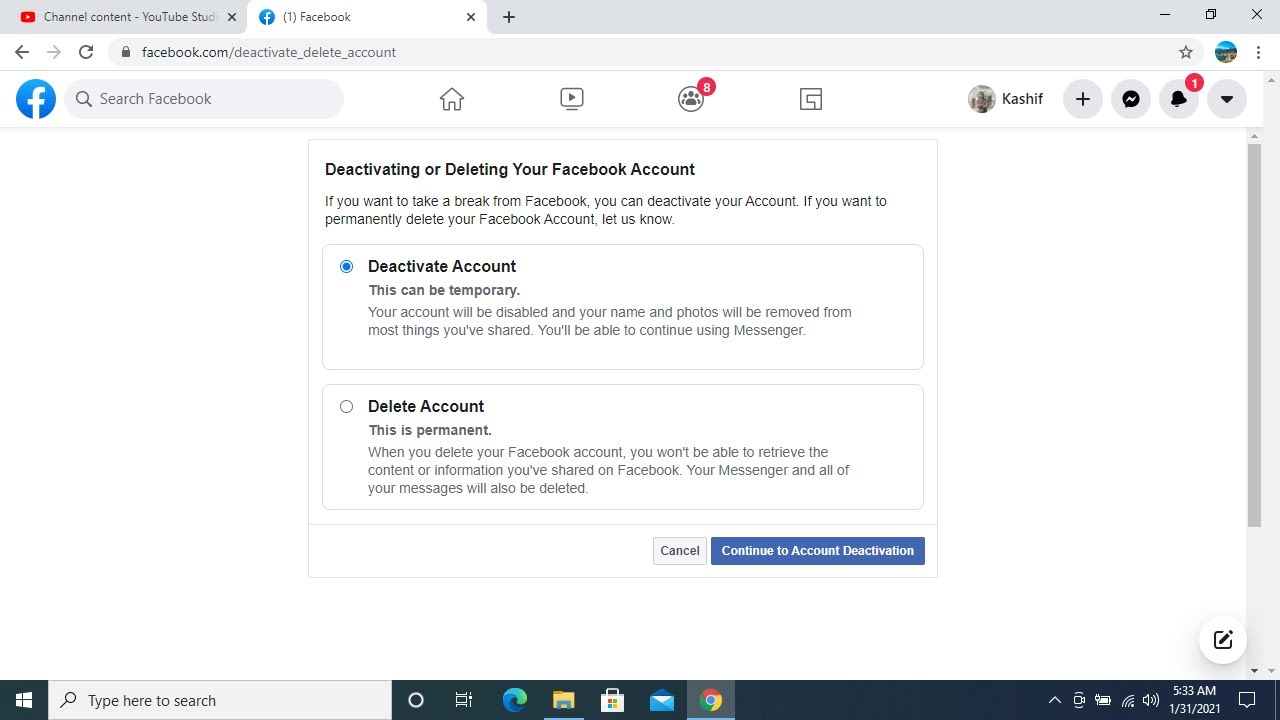Image resolution: width=1280 pixels, height=720 pixels.
Task: Open the Kashif profile link
Action: [1006, 99]
